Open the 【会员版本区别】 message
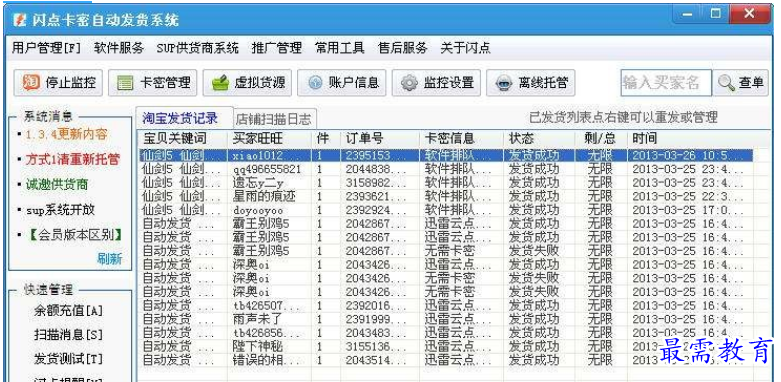The width and height of the screenshot is (781, 382). [x=75, y=235]
